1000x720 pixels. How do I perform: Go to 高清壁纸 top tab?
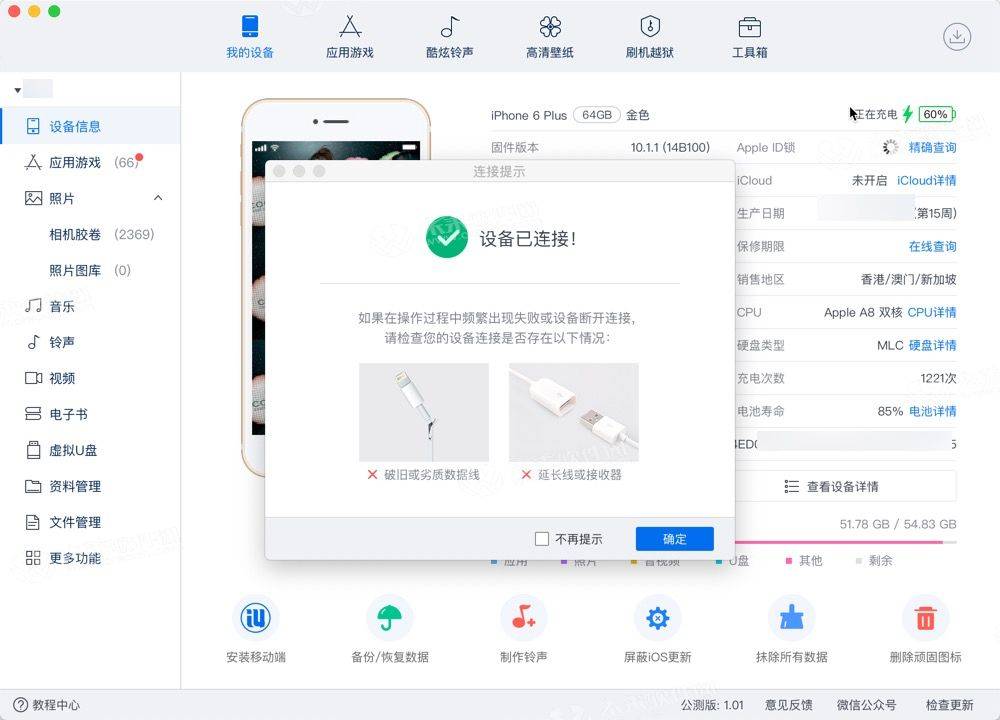pos(550,36)
